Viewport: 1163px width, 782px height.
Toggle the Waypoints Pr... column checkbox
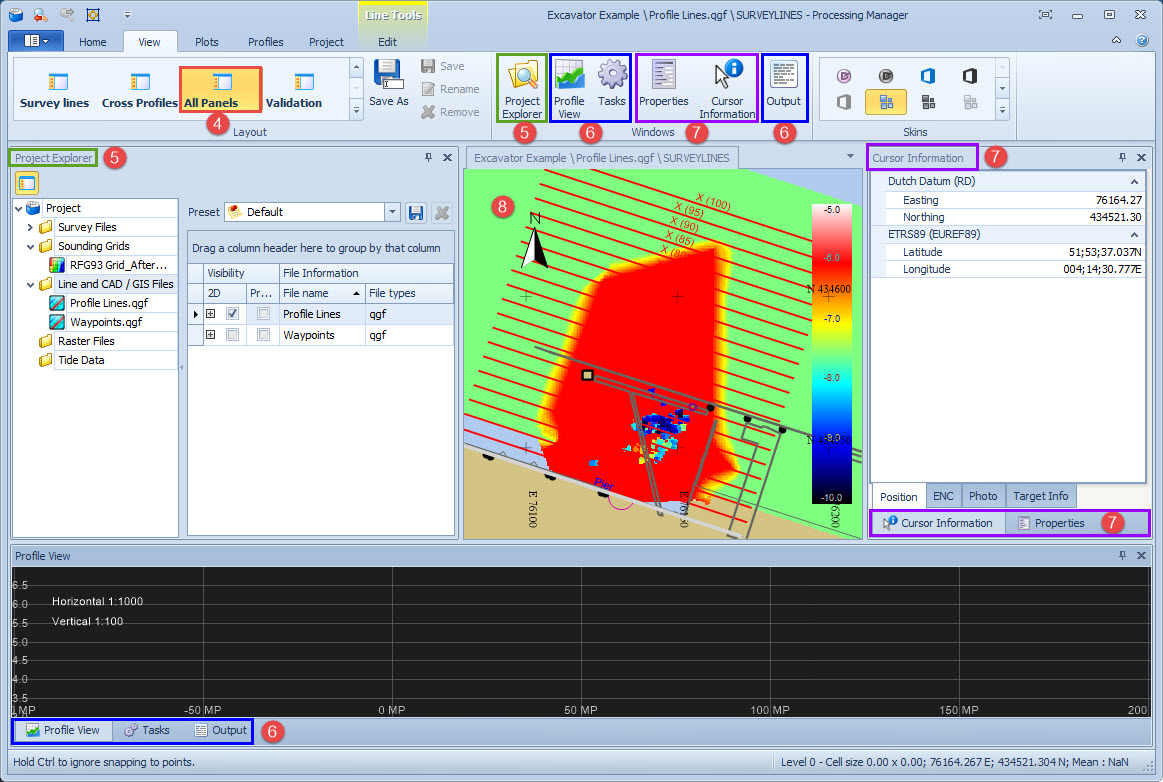click(x=263, y=336)
